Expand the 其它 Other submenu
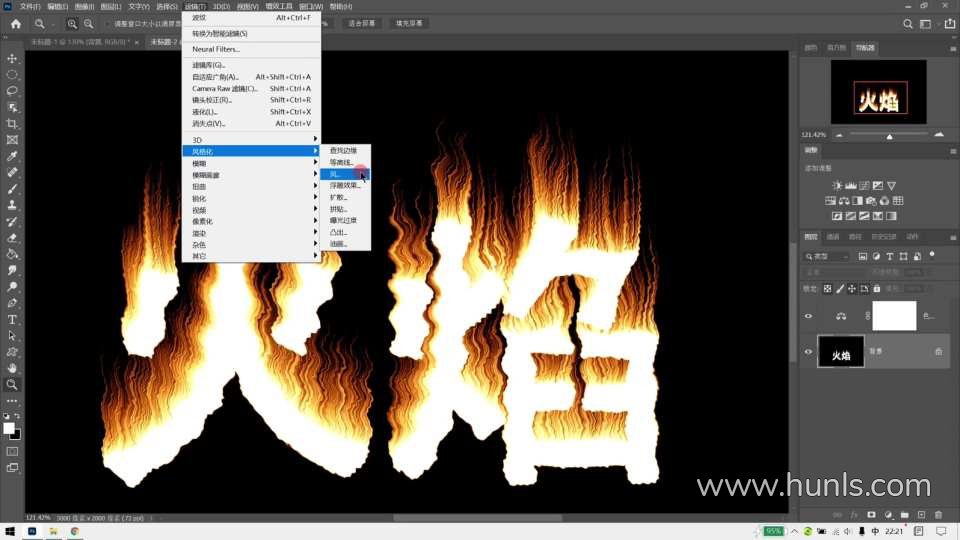960x540 pixels. pos(251,256)
